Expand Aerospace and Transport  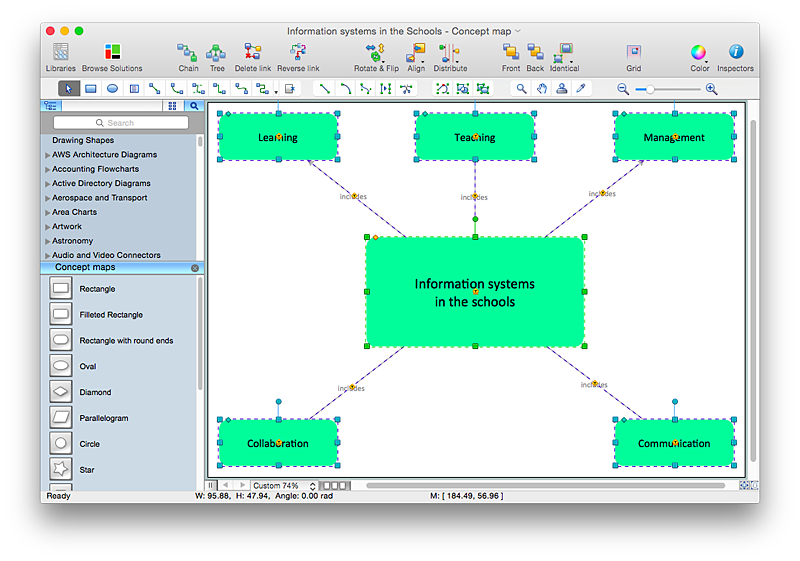coord(47,198)
